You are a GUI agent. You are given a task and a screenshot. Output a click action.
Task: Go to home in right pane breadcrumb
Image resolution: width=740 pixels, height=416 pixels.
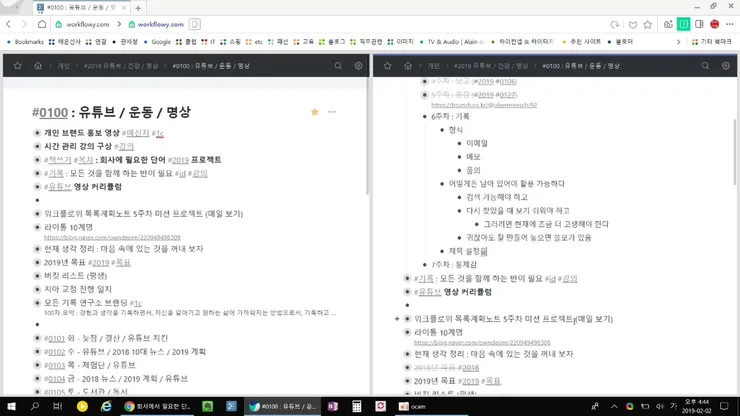[408, 66]
